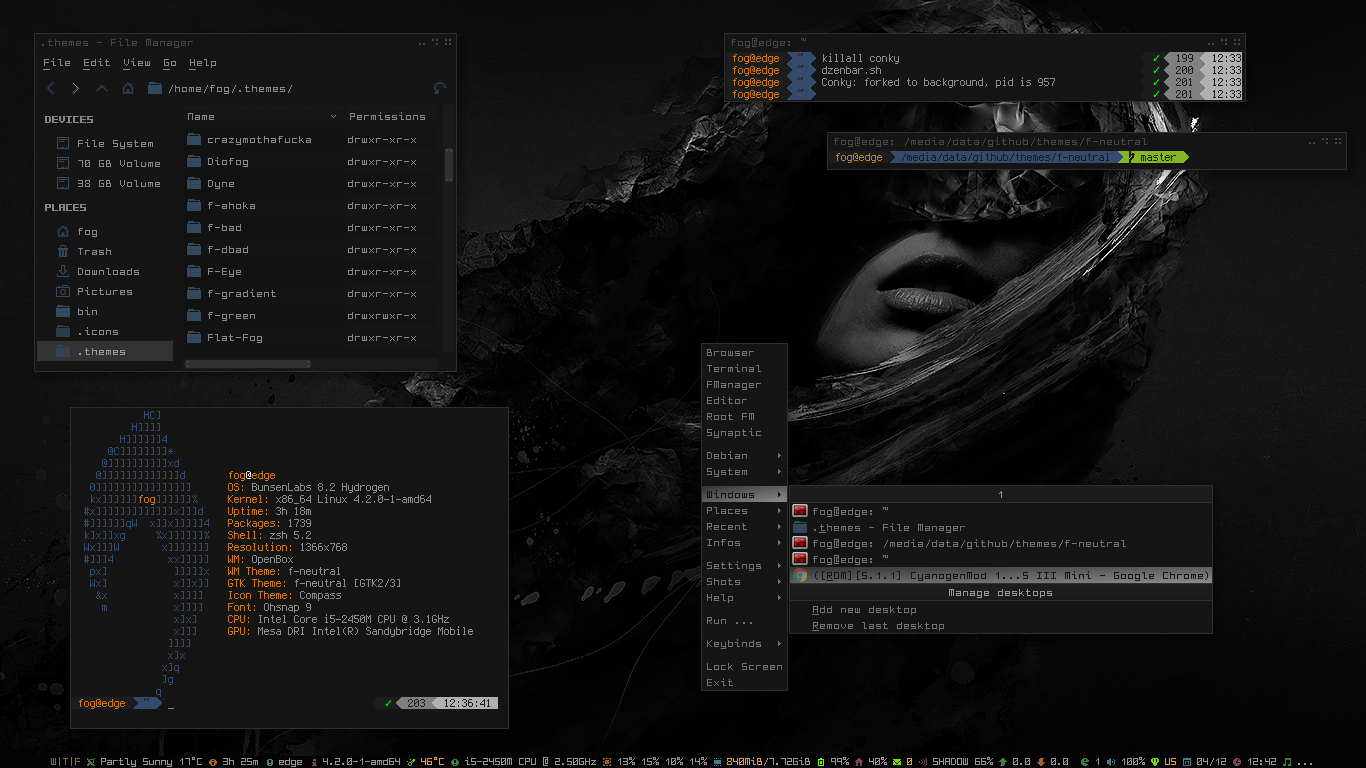Open the Go menu in File Manager
The width and height of the screenshot is (1366, 768).
[x=170, y=63]
